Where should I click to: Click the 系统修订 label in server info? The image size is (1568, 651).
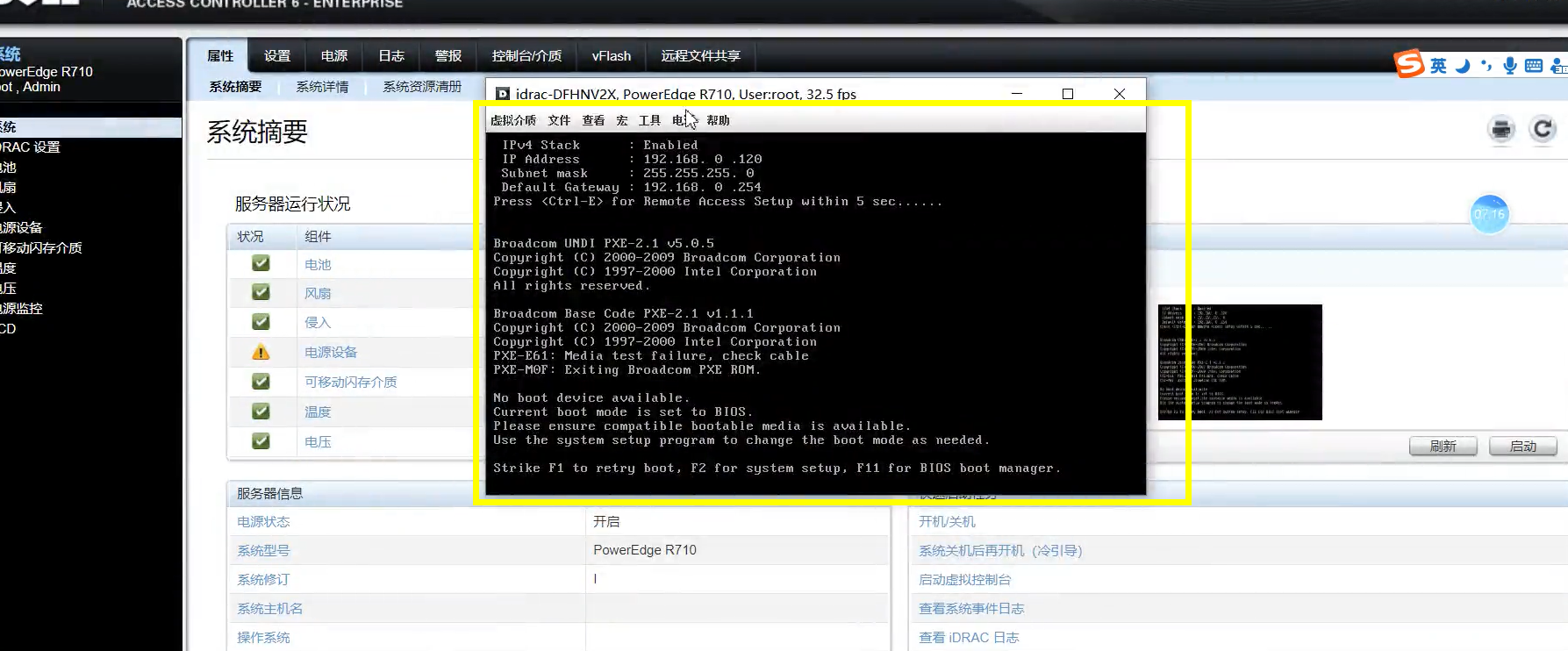click(263, 579)
